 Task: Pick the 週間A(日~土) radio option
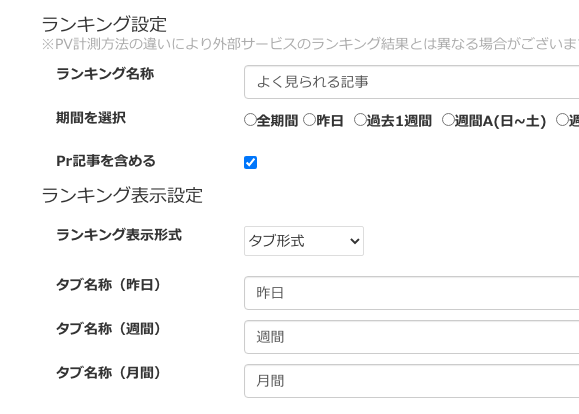(448, 120)
